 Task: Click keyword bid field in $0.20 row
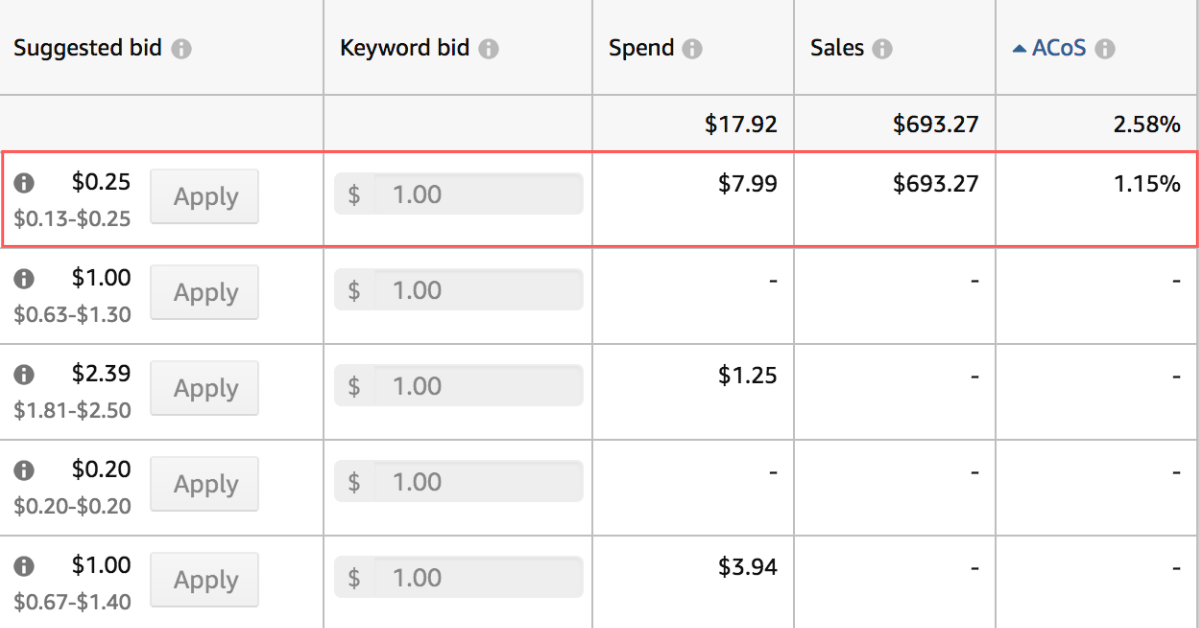coord(476,482)
